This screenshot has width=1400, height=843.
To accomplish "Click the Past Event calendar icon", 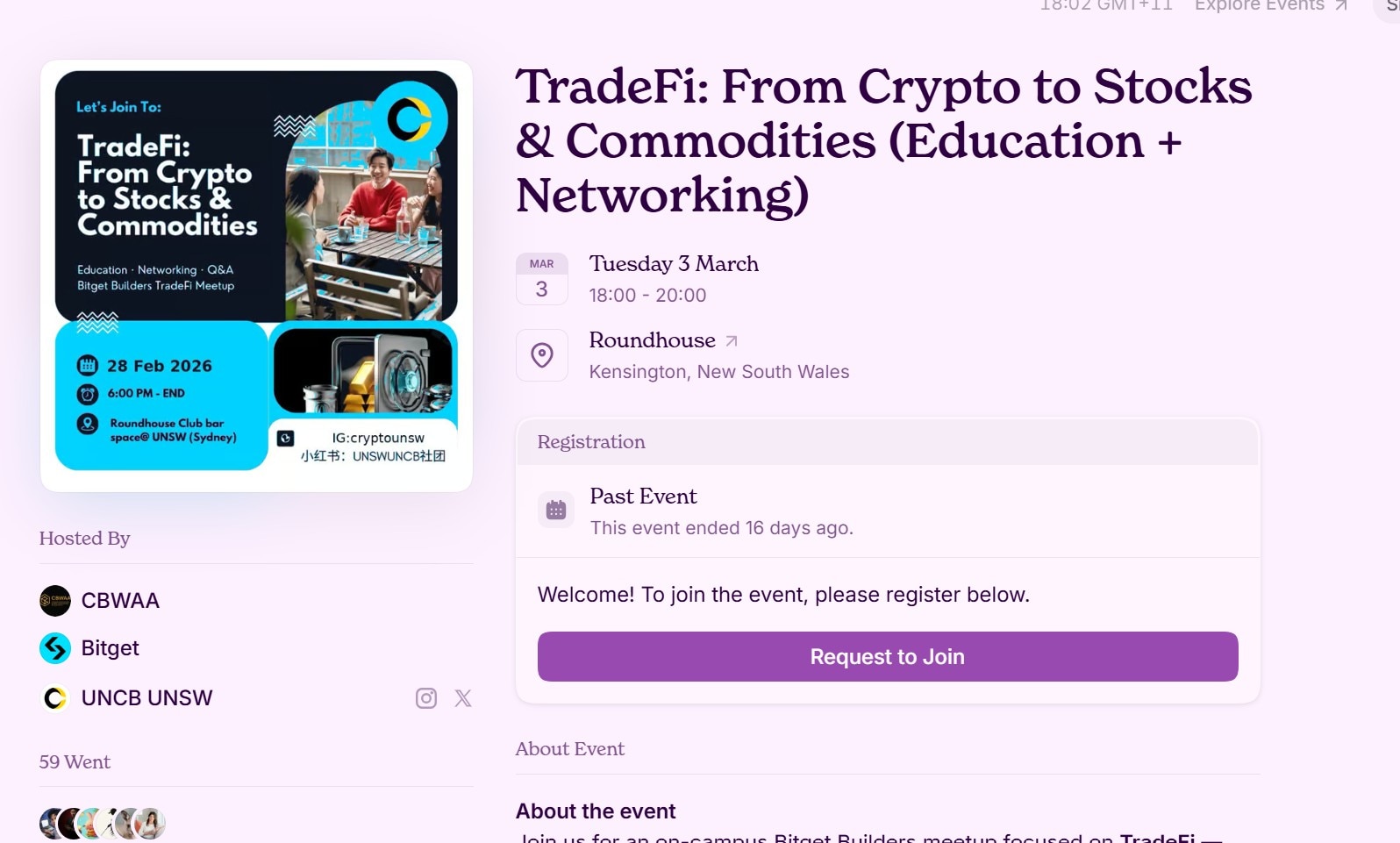I will click(555, 509).
